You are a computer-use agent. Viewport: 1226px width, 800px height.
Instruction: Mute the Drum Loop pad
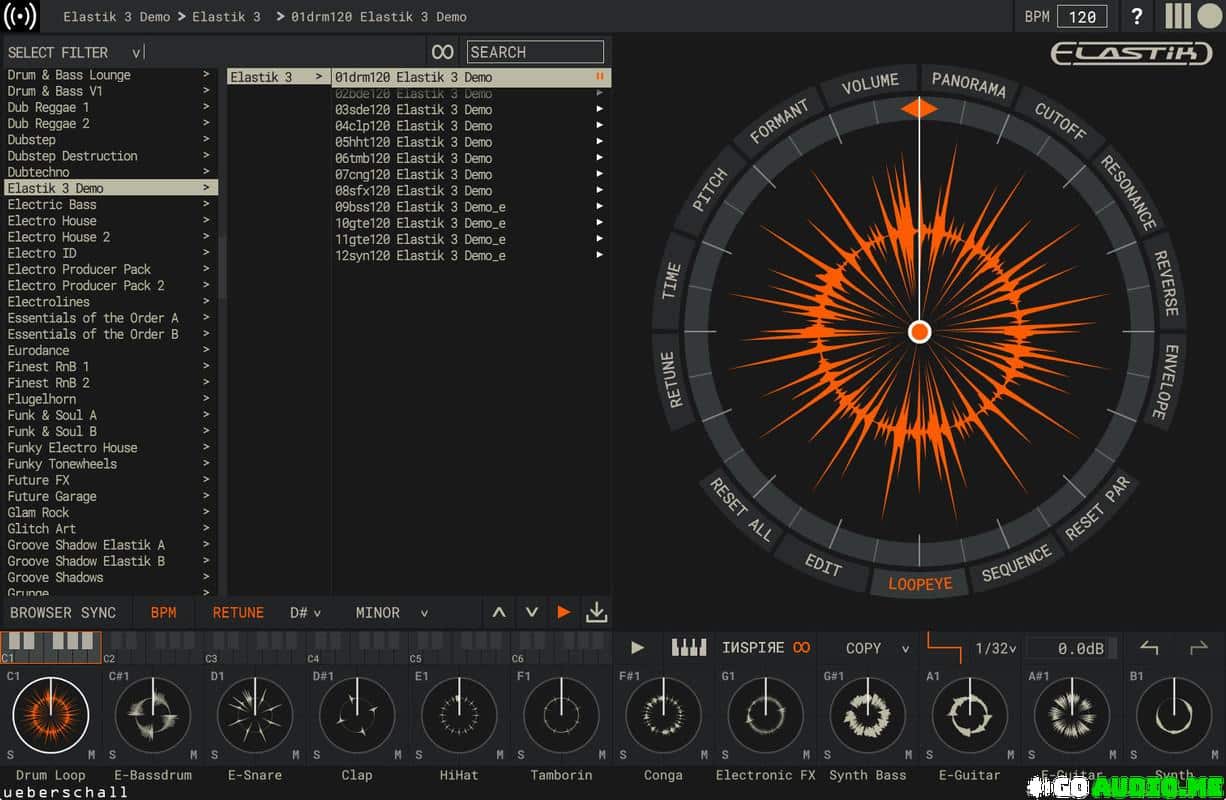pyautogui.click(x=91, y=755)
